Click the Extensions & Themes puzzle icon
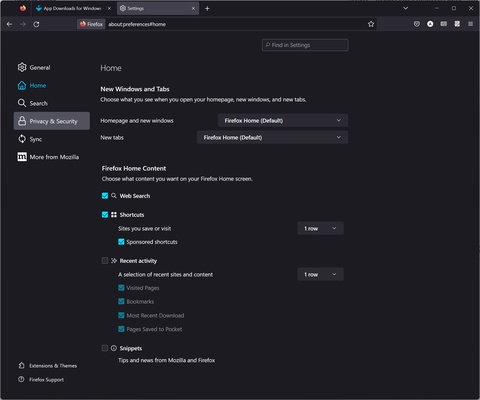 [x=21, y=366]
